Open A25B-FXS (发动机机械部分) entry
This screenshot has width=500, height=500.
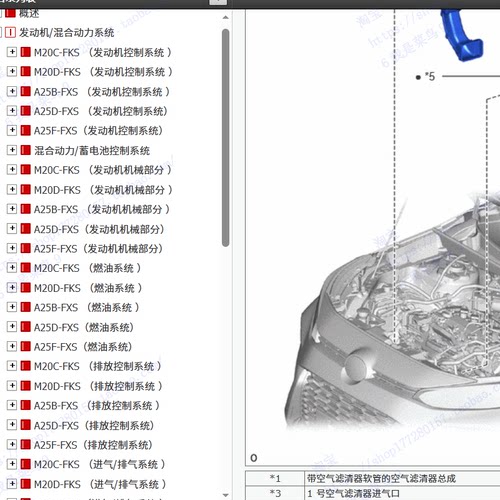[x=102, y=209]
